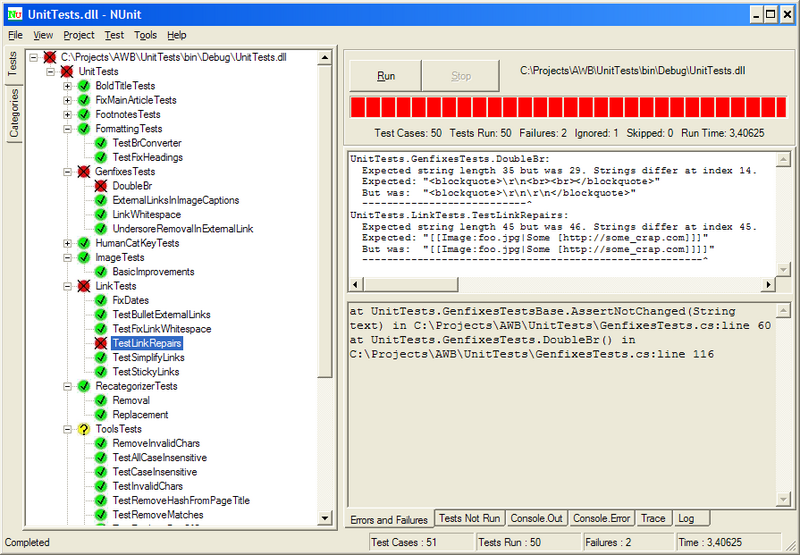Viewport: 800px width, 555px height.
Task: Collapse the GenfixesTests node
Action: [x=67, y=171]
